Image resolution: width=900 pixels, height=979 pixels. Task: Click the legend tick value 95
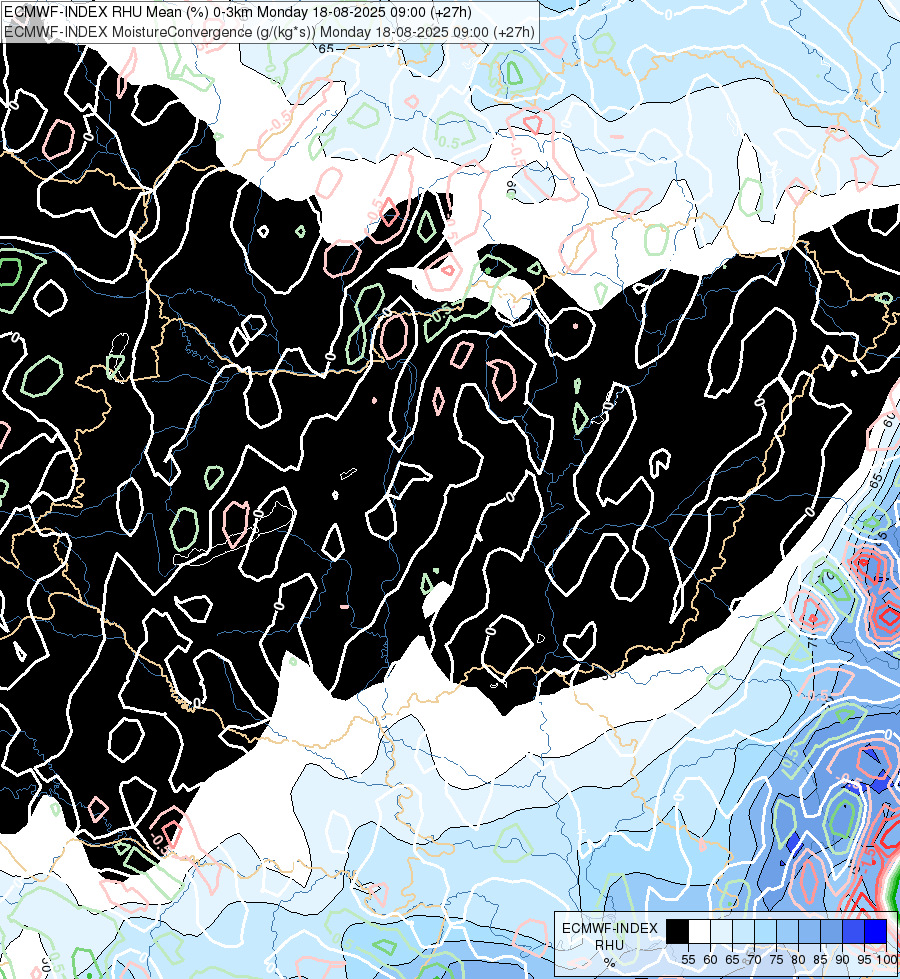864,960
